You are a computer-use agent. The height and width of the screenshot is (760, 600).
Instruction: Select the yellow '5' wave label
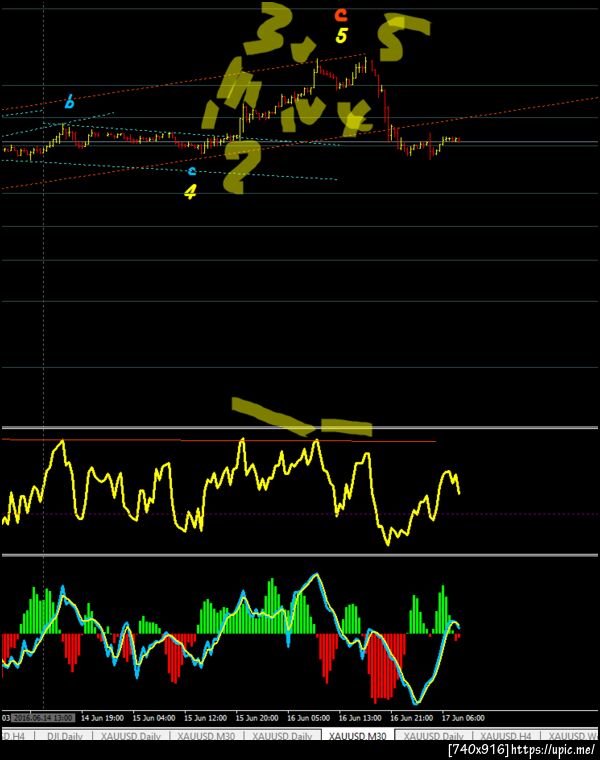point(342,35)
